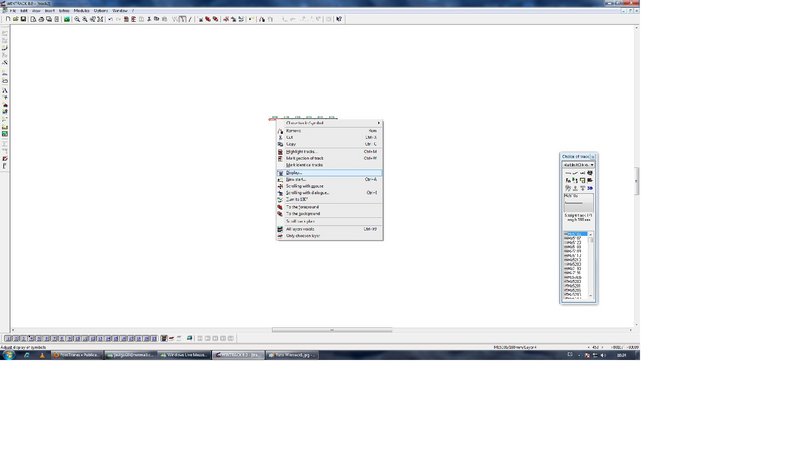
Task: Click the track list scrollbar up arrow
Action: [x=591, y=235]
